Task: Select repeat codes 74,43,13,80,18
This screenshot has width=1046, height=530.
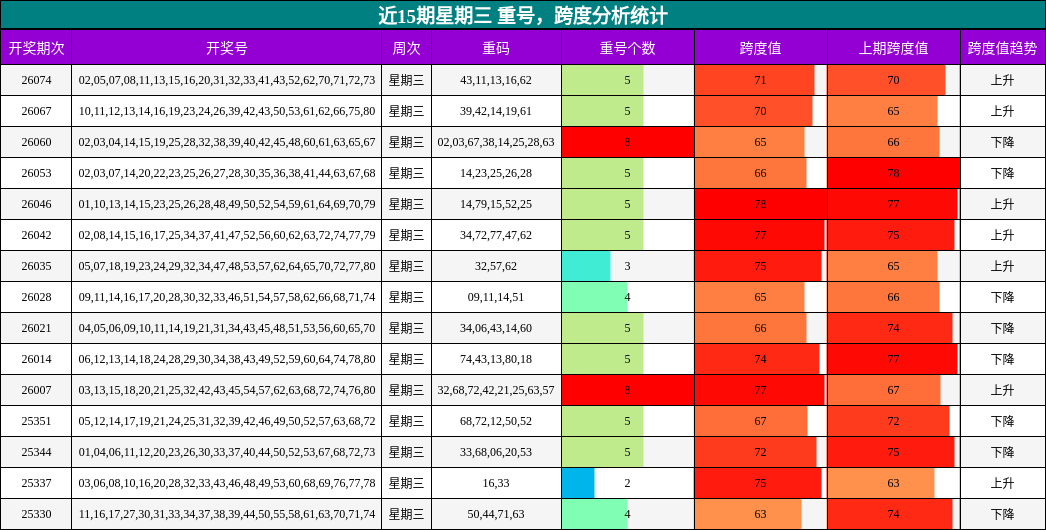Action: coord(496,359)
